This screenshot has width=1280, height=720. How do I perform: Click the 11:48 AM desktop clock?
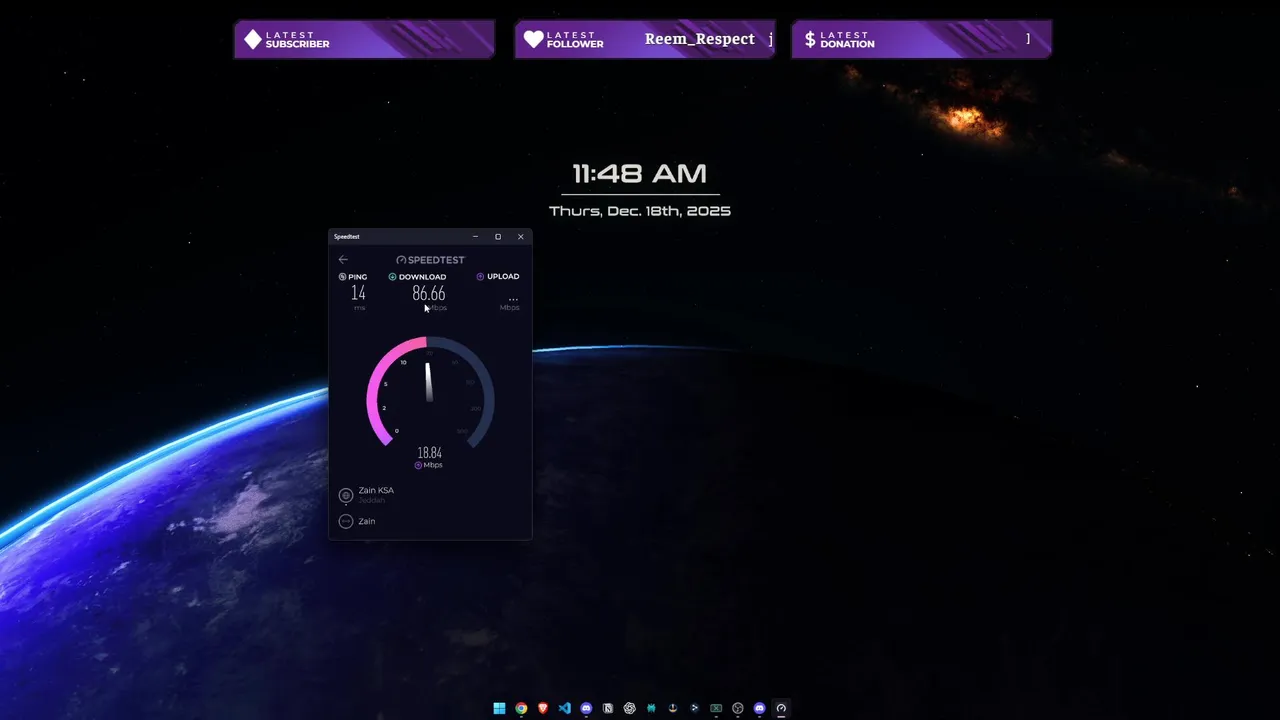pos(639,174)
